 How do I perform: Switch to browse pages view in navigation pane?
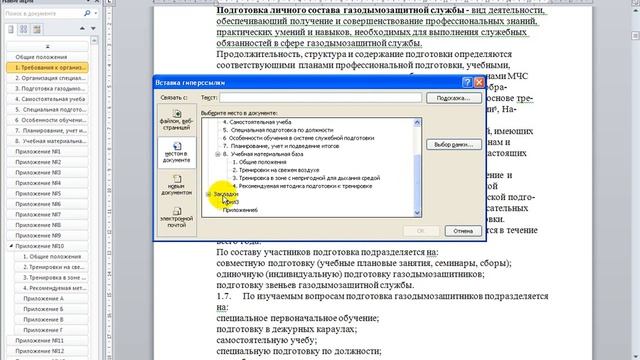[x=24, y=29]
